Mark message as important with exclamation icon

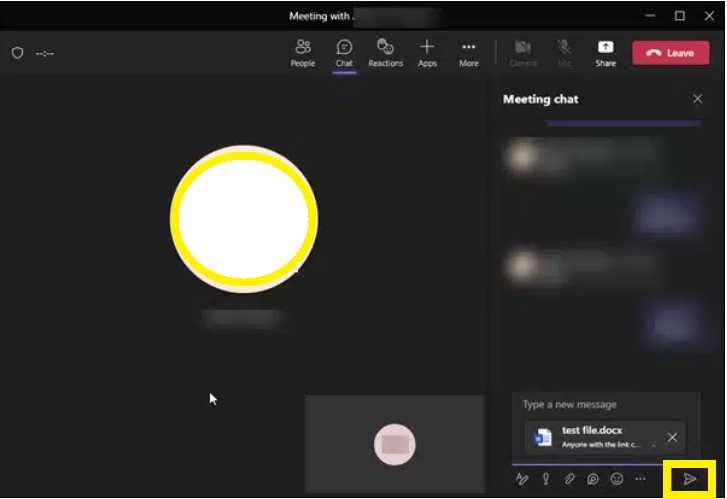546,479
